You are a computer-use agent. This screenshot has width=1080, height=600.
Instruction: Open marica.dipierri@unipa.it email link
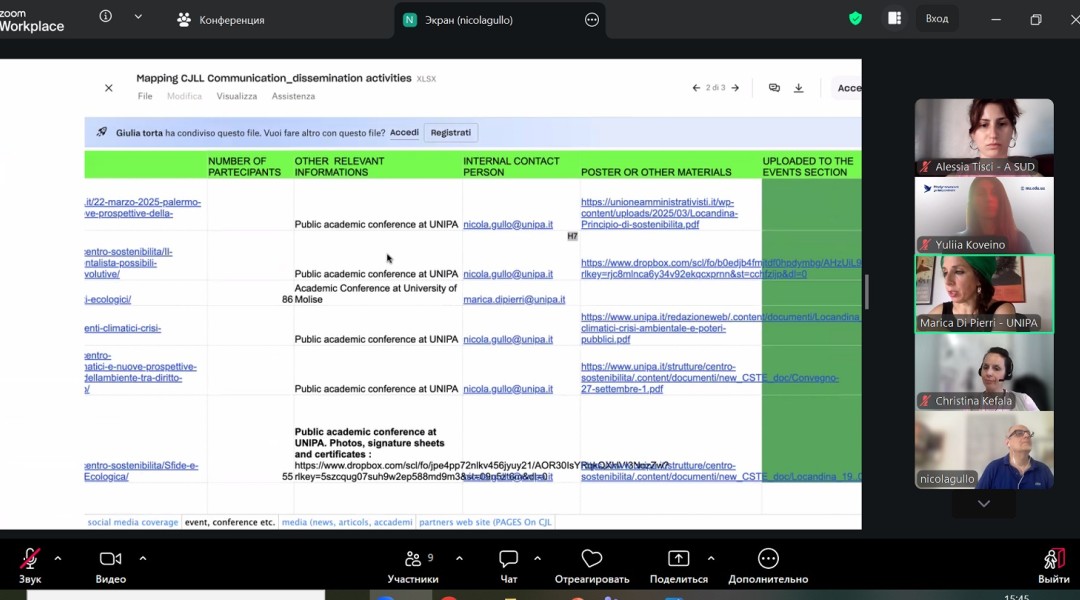coord(514,300)
